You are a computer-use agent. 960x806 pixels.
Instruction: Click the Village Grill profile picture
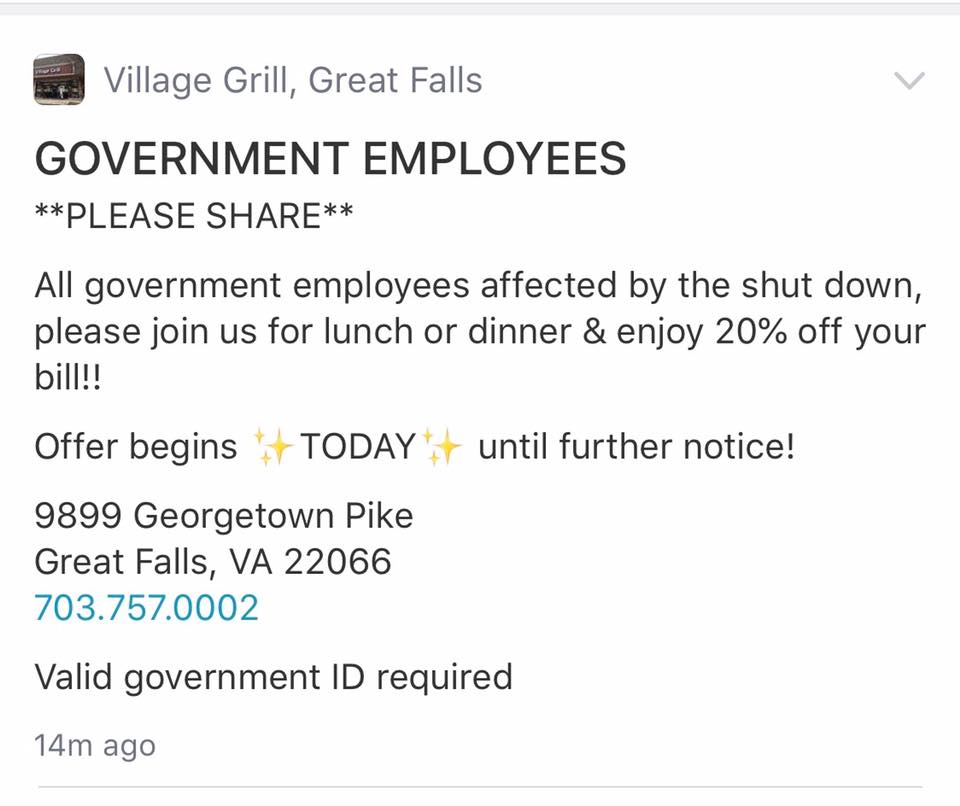[x=59, y=80]
